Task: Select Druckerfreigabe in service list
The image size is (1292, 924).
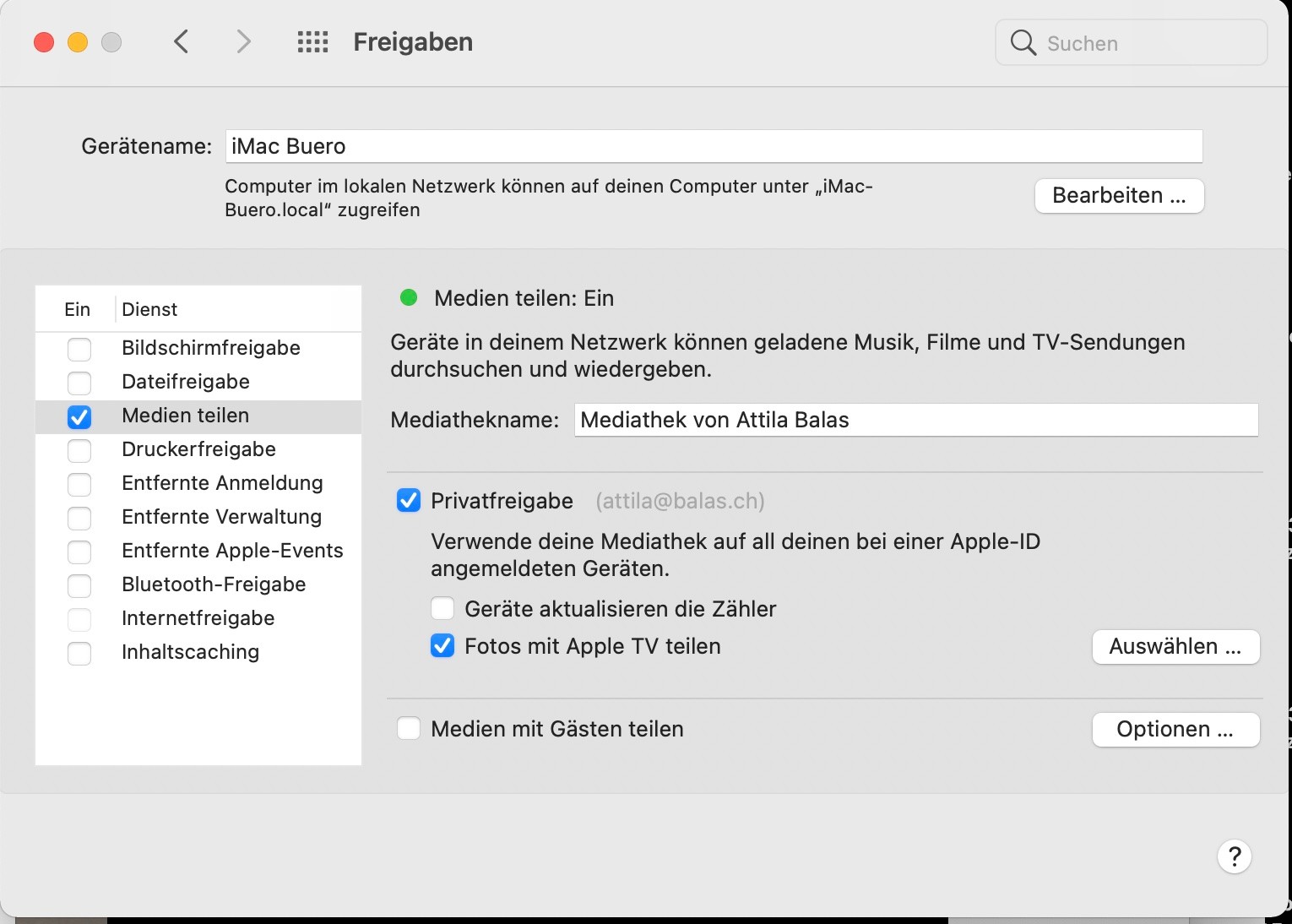Action: 198,449
